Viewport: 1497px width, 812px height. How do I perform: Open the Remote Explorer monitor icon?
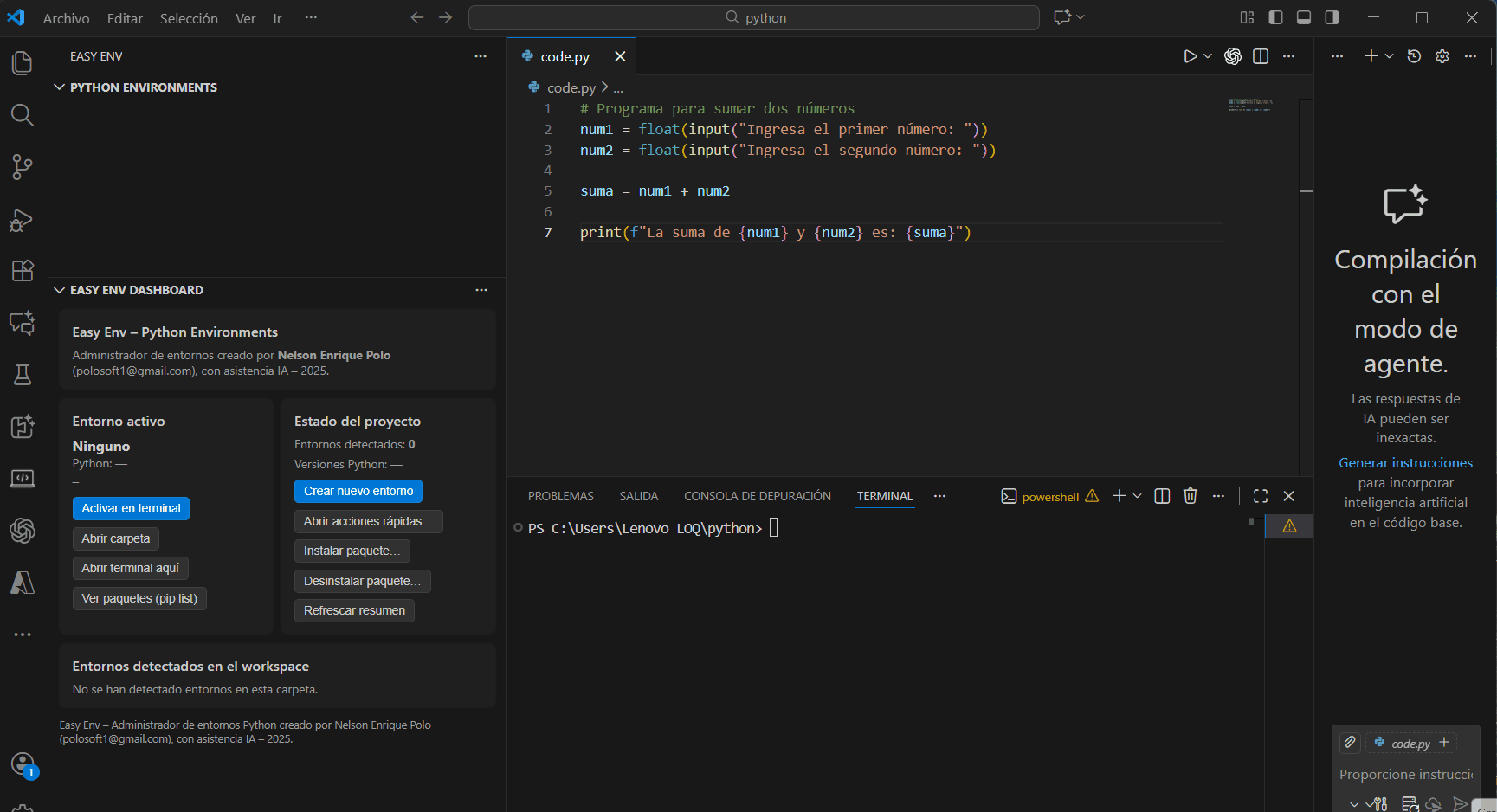(x=23, y=479)
